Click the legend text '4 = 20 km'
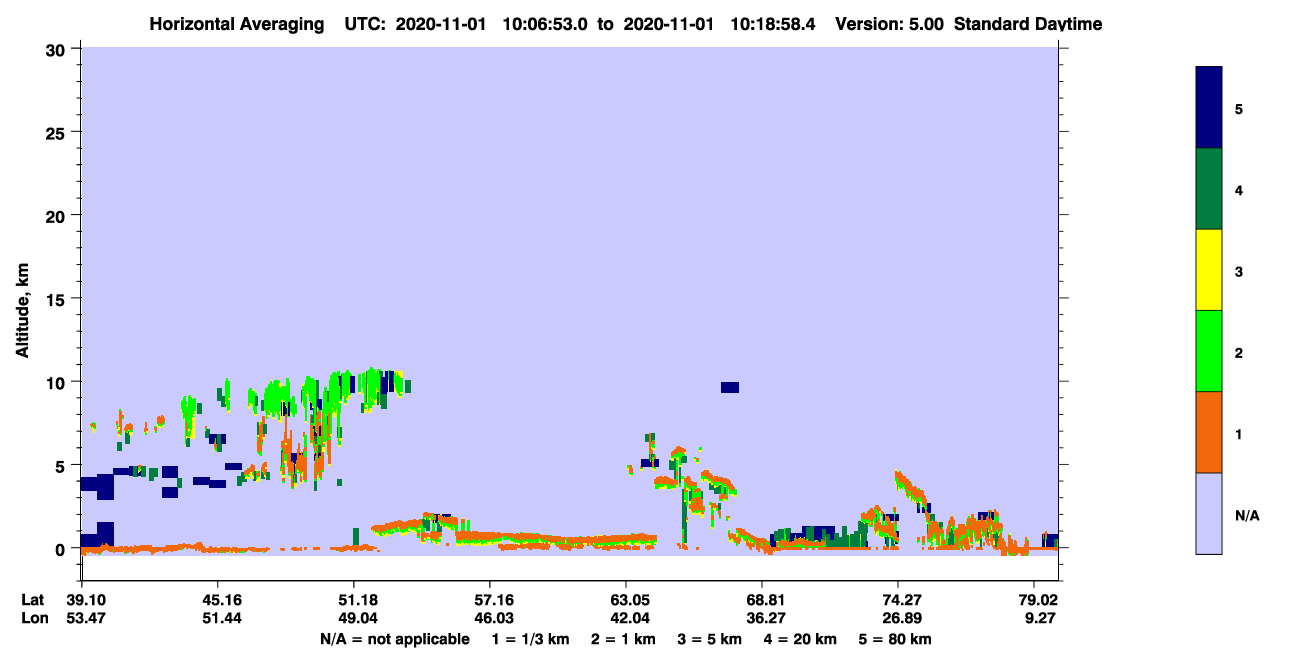This screenshot has width=1300, height=667. pos(801,639)
